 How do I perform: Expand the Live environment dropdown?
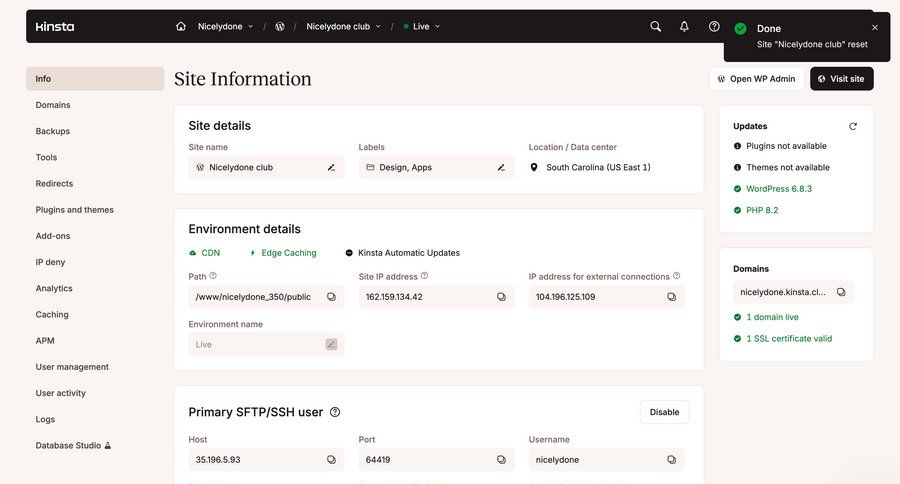click(422, 26)
